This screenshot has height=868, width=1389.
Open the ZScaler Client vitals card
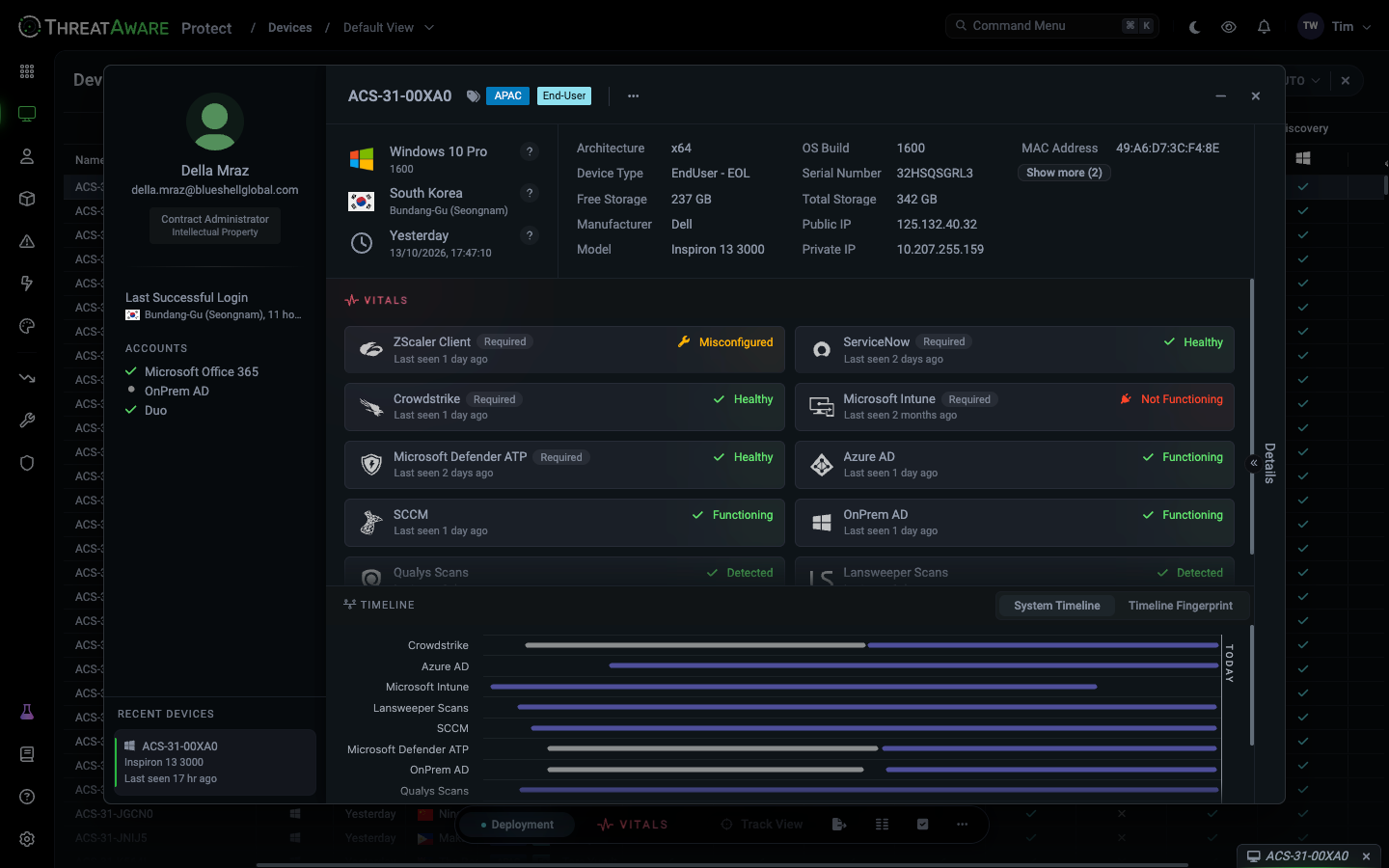[x=564, y=349]
